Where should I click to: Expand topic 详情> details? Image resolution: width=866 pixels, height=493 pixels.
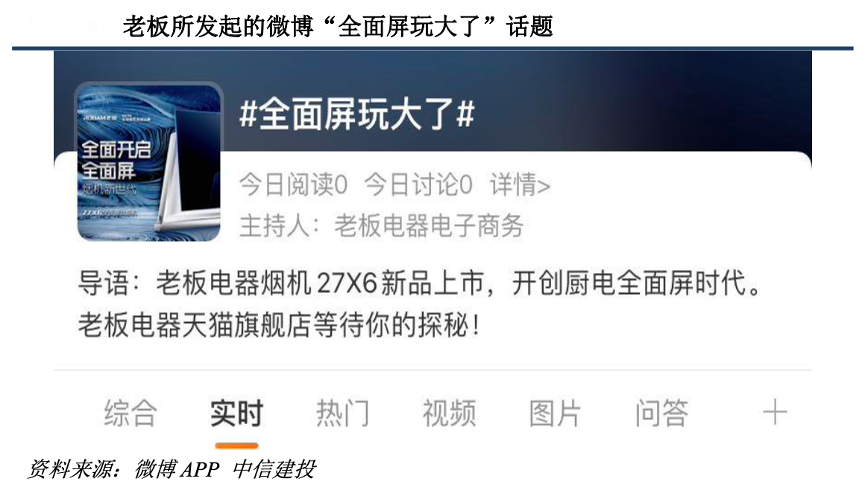click(x=520, y=185)
